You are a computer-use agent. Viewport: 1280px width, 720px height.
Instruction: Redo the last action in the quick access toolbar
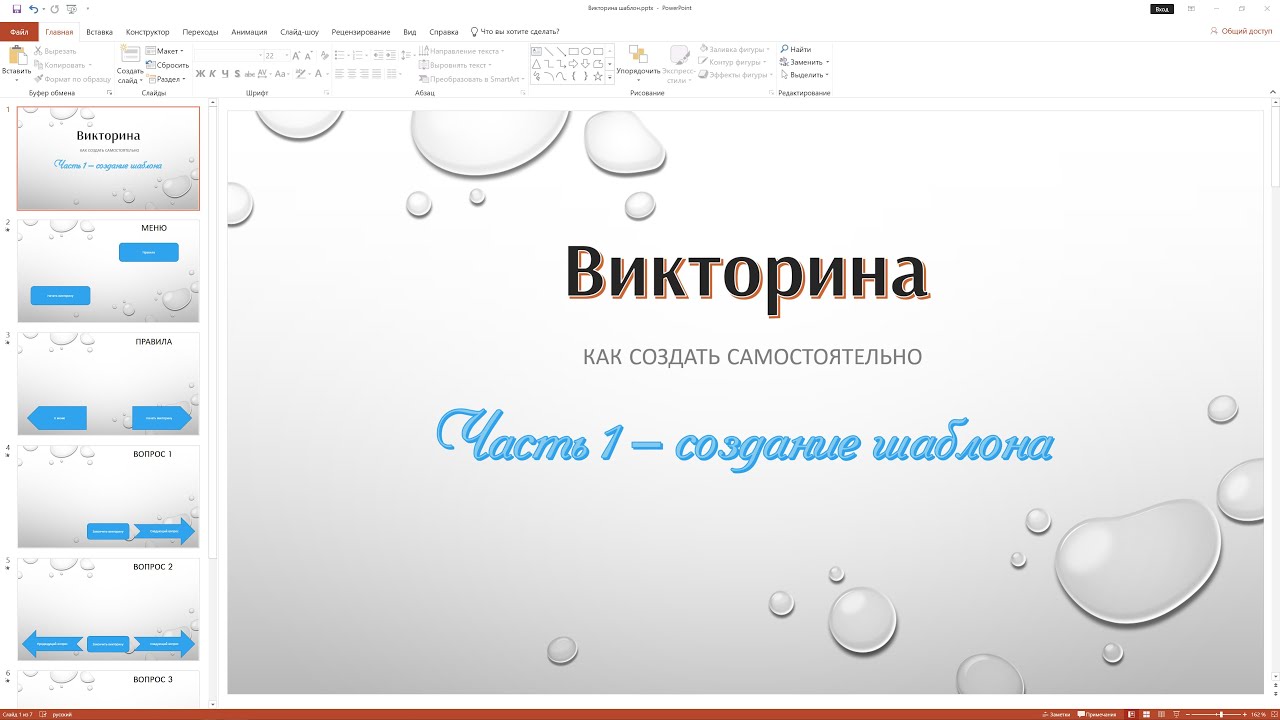[55, 8]
